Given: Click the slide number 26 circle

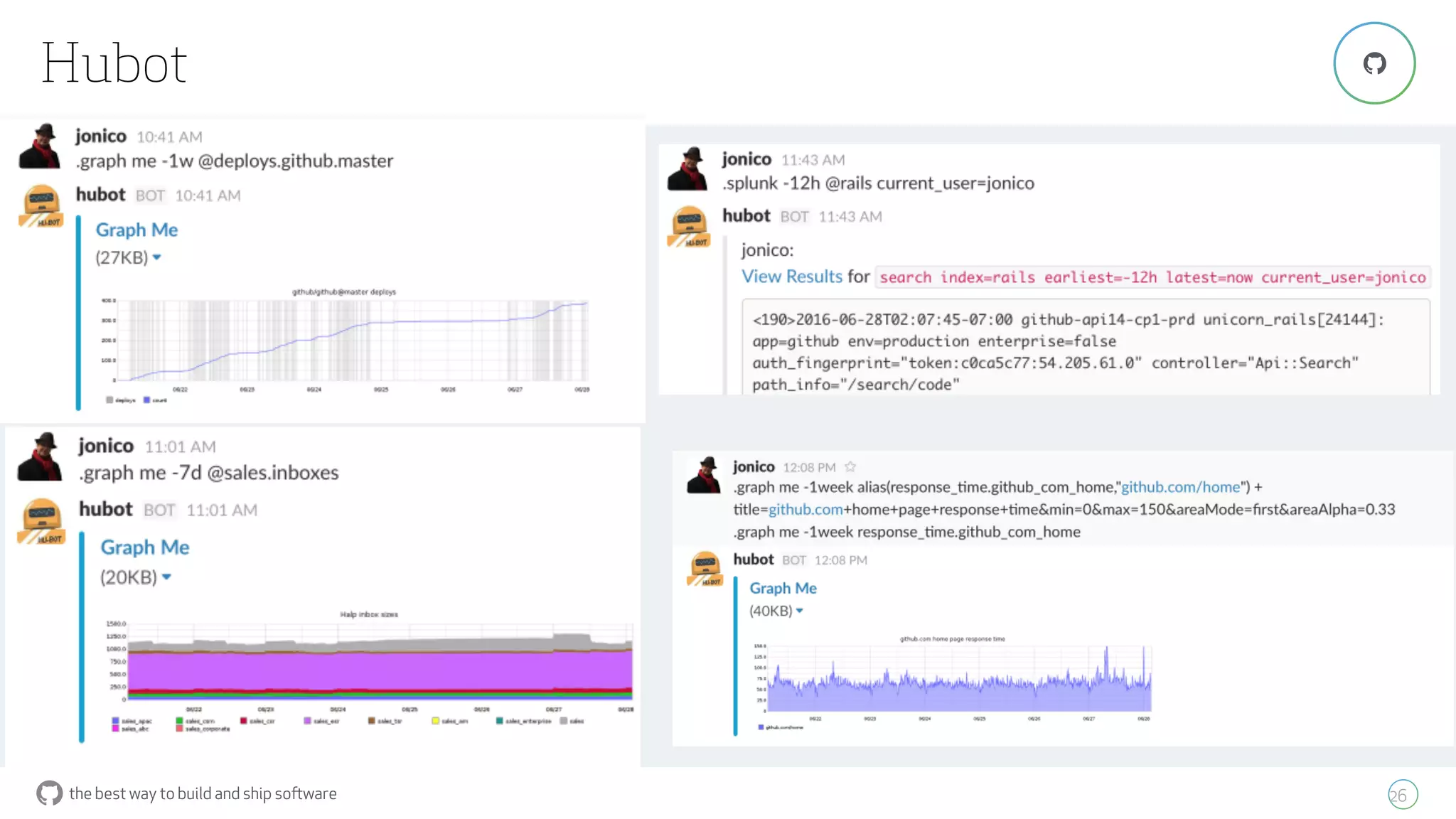Looking at the screenshot, I should coord(1402,795).
